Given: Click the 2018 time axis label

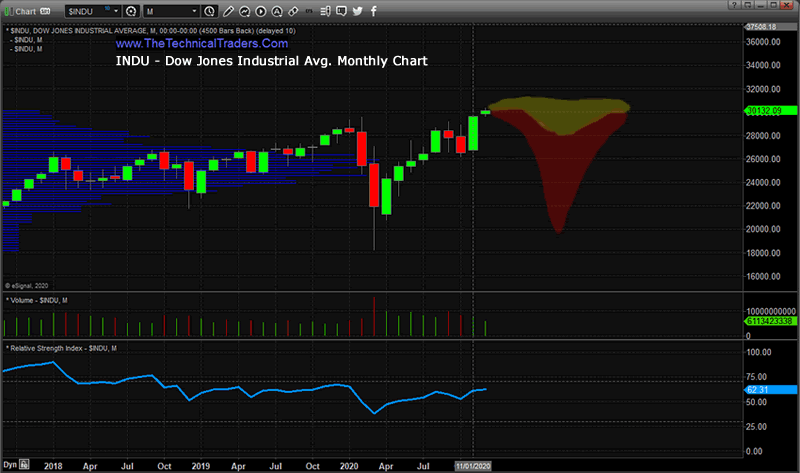Looking at the screenshot, I should click(53, 466).
